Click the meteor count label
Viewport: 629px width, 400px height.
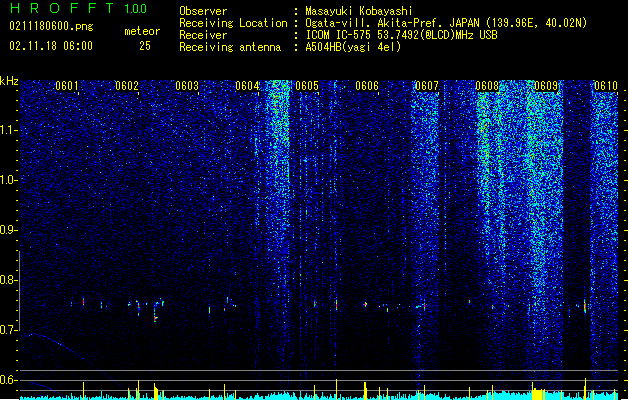[142, 31]
